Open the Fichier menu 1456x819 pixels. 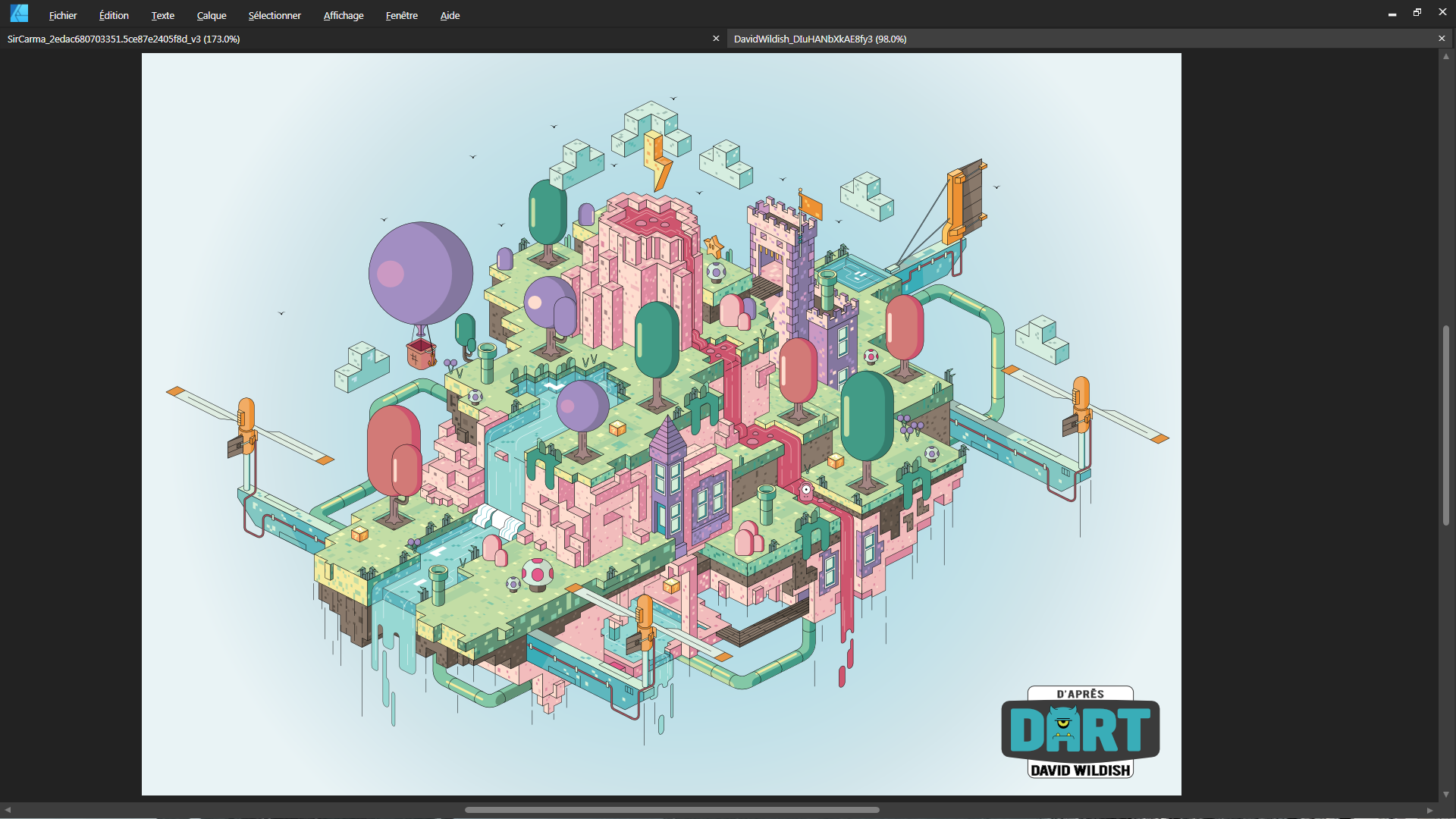[62, 15]
